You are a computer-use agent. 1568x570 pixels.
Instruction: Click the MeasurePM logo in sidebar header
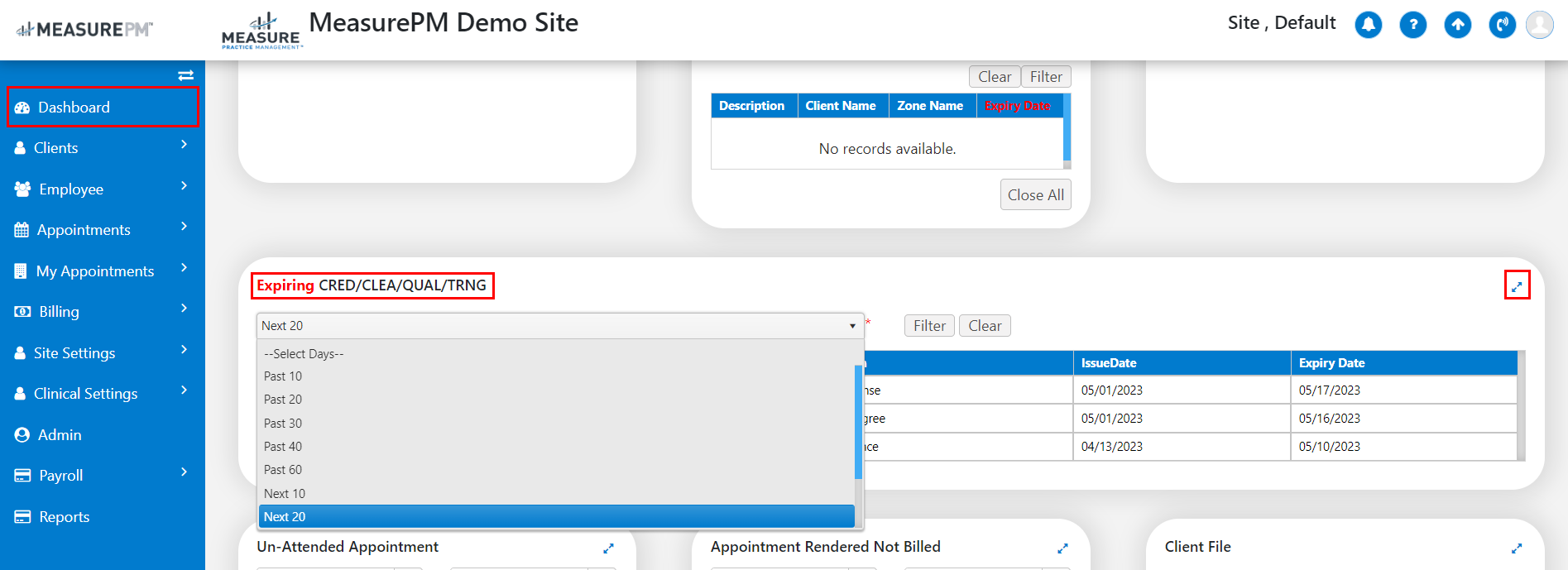(x=84, y=30)
